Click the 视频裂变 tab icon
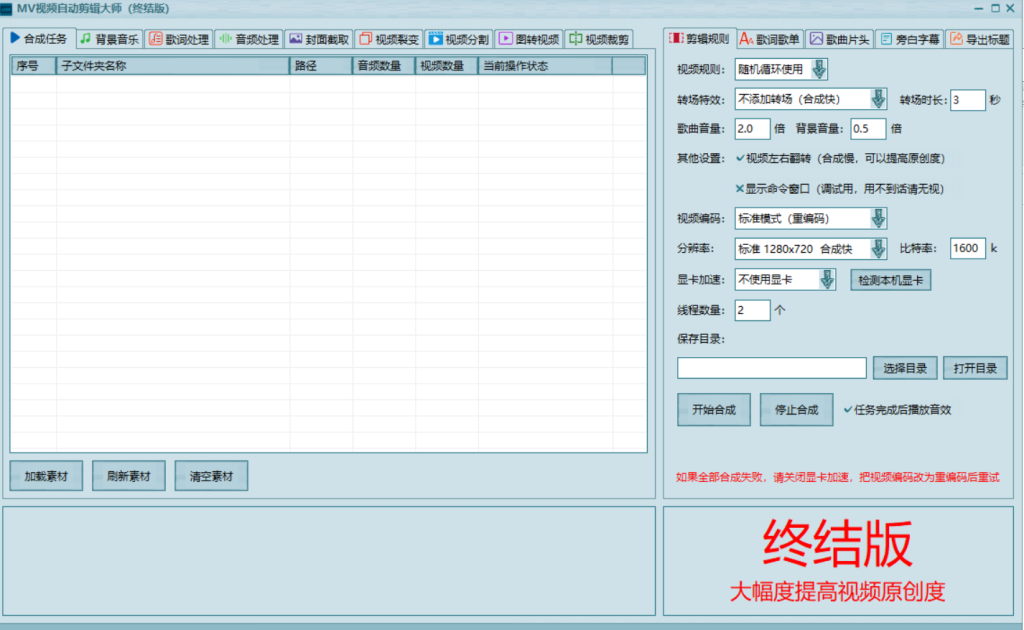The height and width of the screenshot is (630, 1024). point(365,39)
